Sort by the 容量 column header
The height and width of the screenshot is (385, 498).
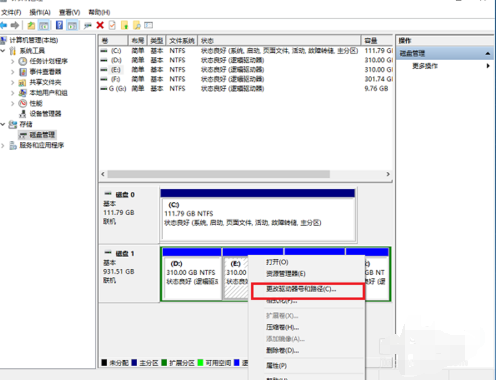[x=377, y=41]
